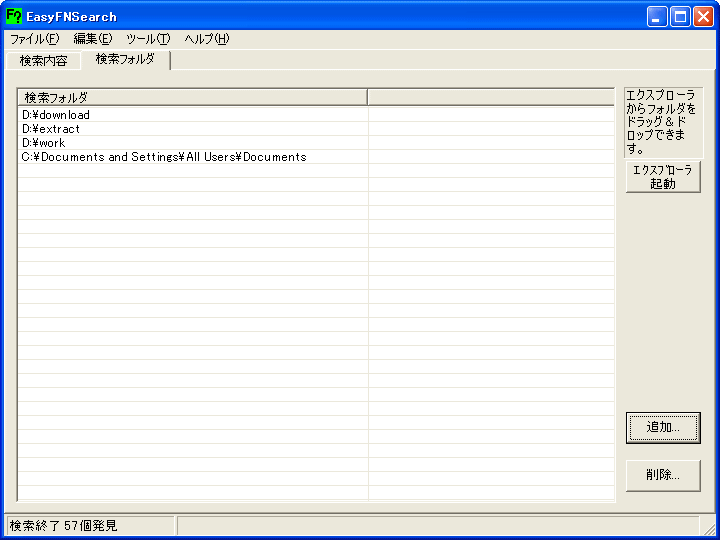Open the ヘルプ(H) menu
The height and width of the screenshot is (540, 720).
tap(207, 39)
